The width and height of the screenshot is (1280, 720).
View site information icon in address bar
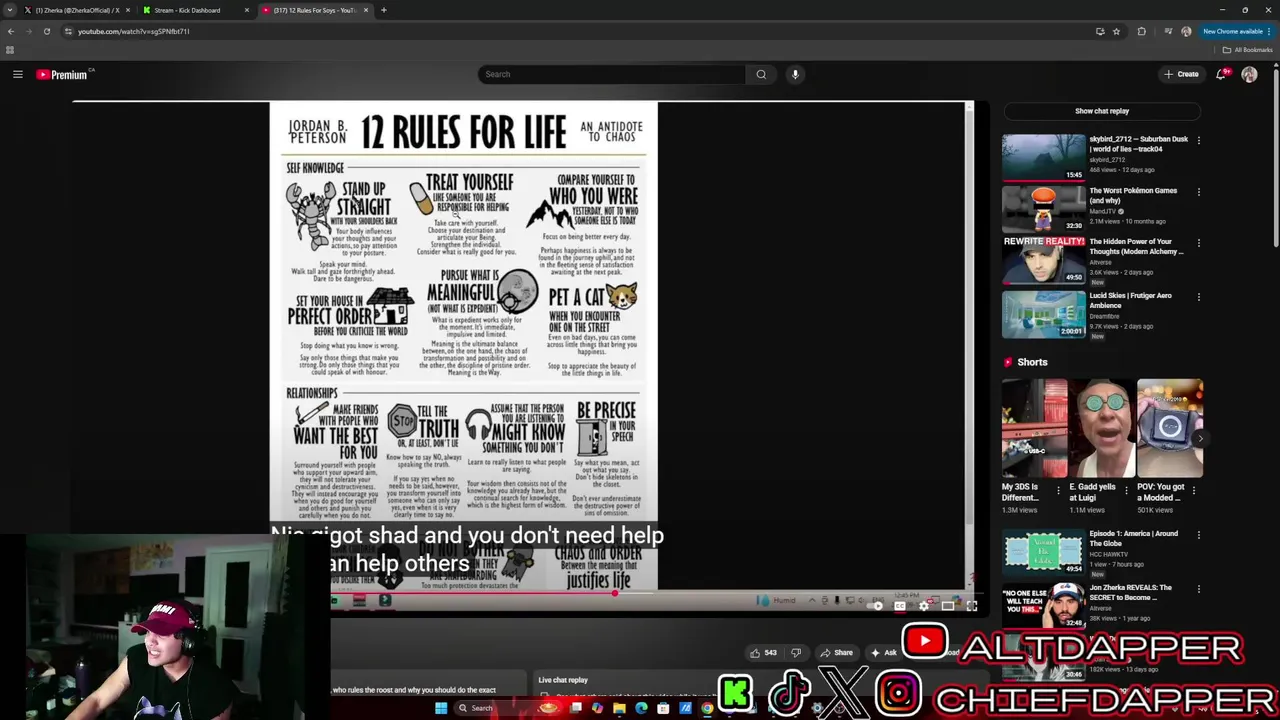click(68, 31)
